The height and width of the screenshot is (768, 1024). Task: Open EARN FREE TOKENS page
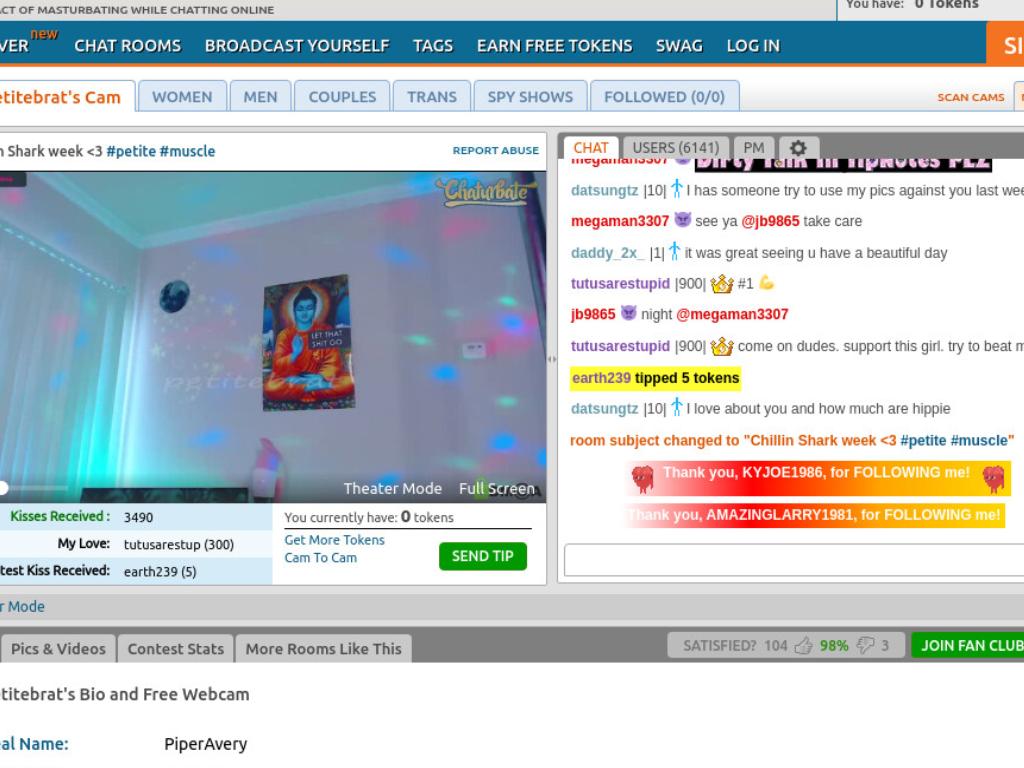click(554, 46)
